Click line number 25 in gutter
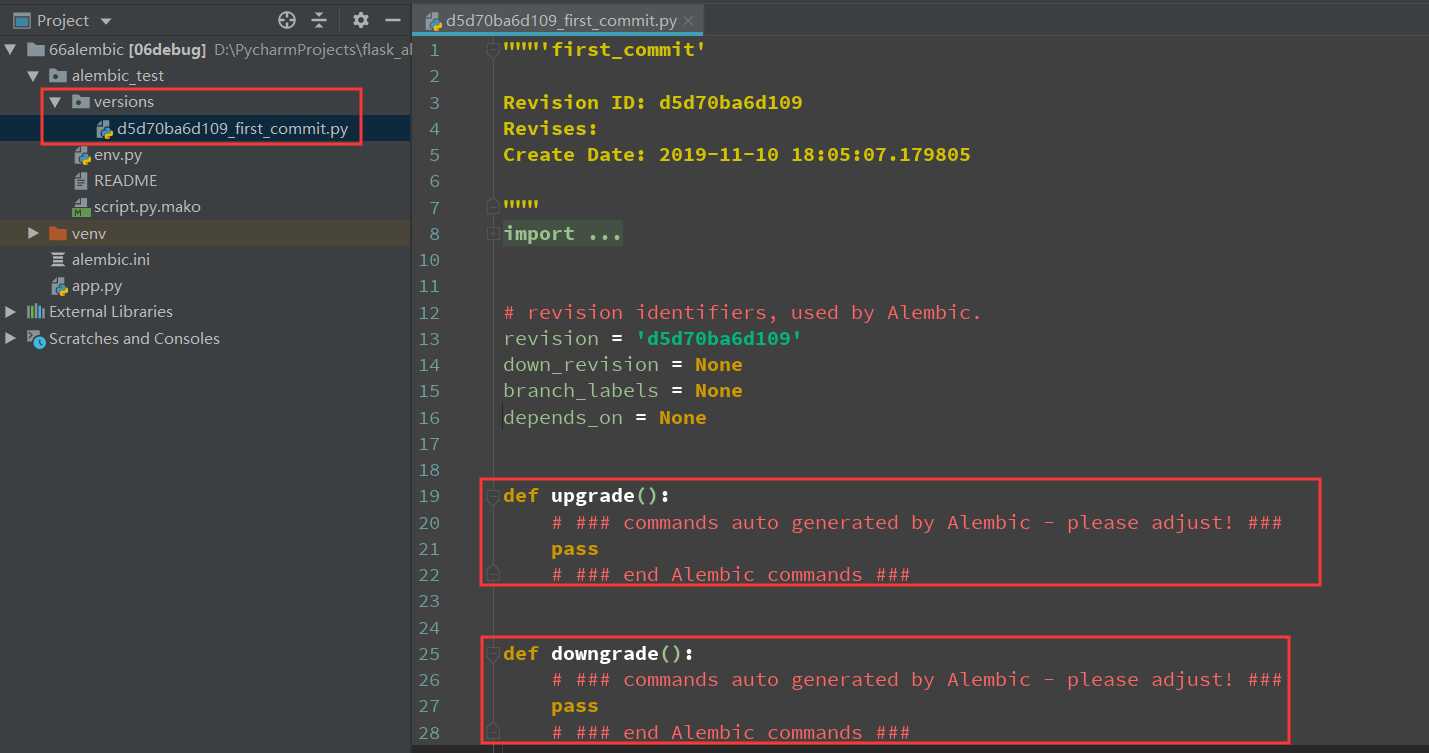1429x753 pixels. [429, 653]
